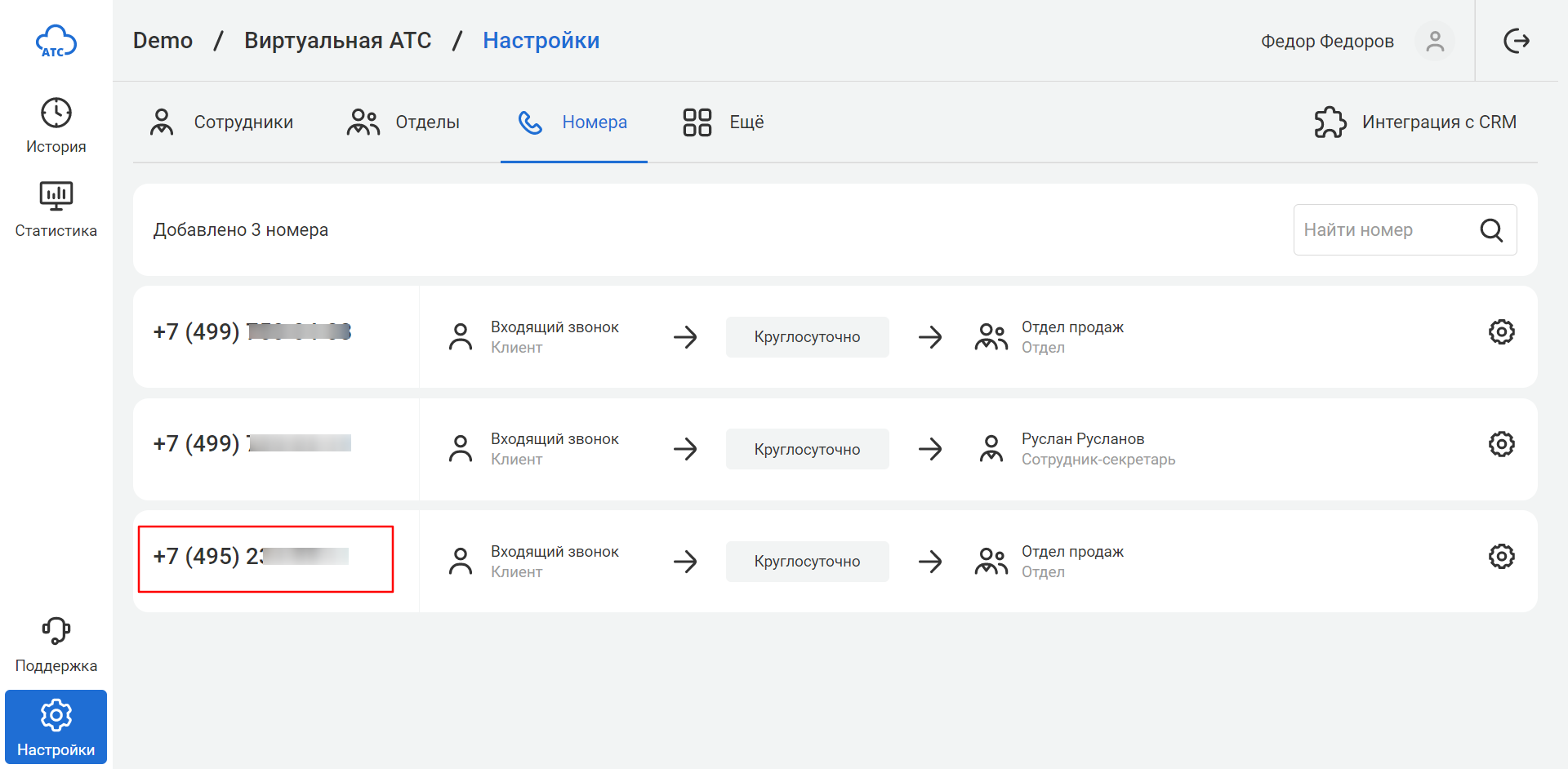Open Интеграция с CRM
The width and height of the screenshot is (1568, 769).
[1415, 122]
